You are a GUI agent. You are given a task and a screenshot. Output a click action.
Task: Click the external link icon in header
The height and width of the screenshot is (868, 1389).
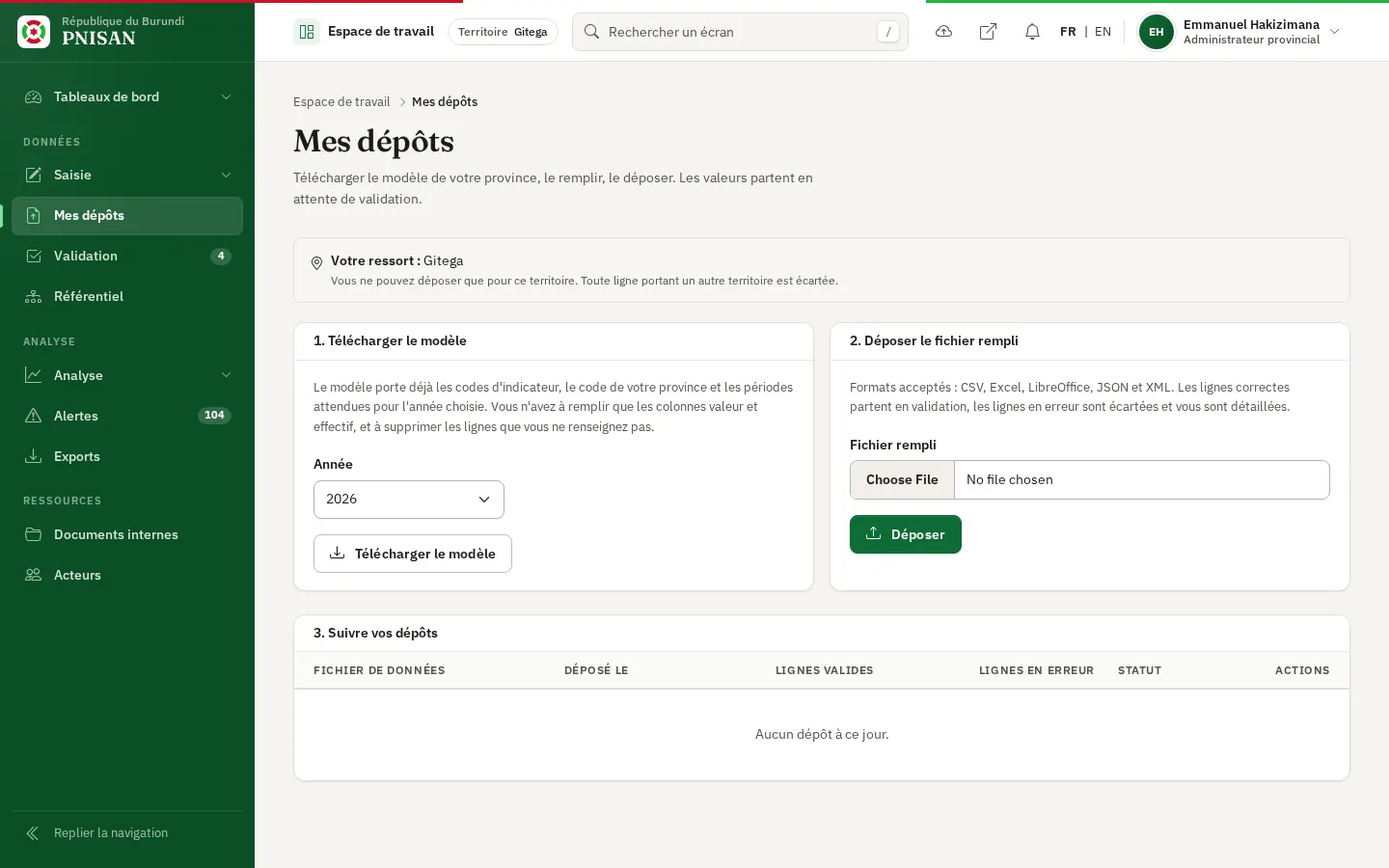(988, 32)
